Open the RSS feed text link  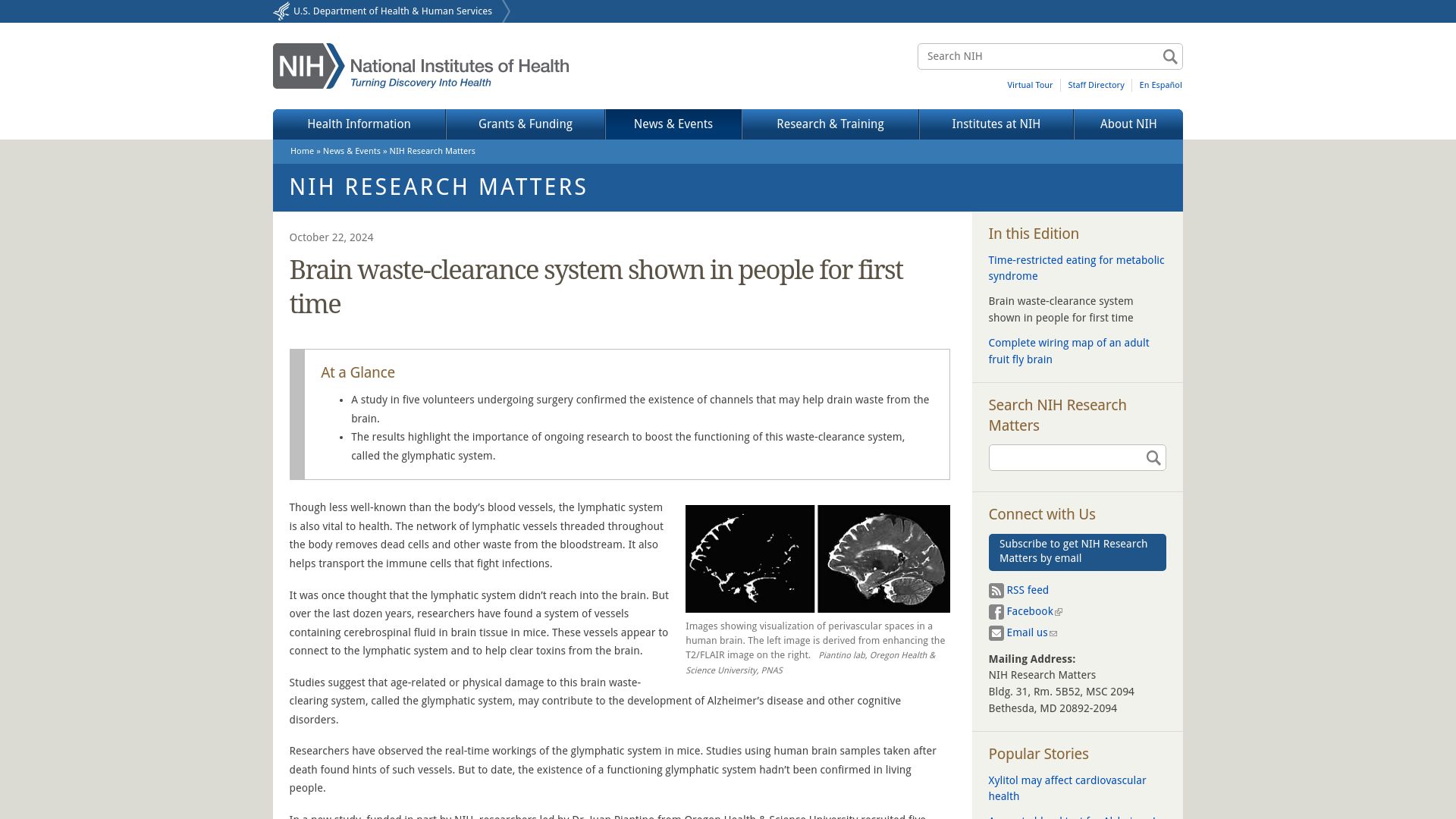coord(1028,591)
